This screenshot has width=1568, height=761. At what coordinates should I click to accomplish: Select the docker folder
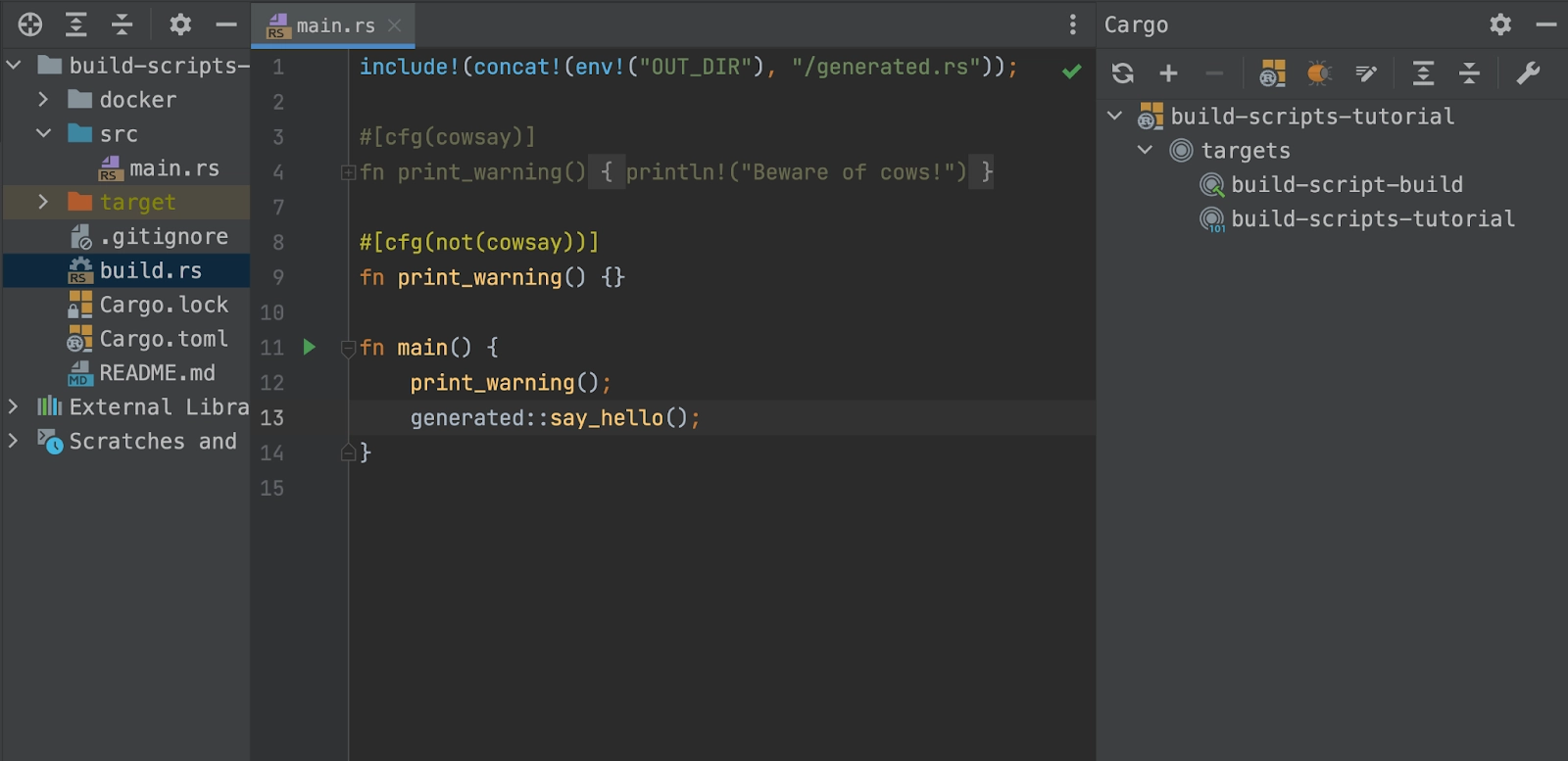click(137, 100)
